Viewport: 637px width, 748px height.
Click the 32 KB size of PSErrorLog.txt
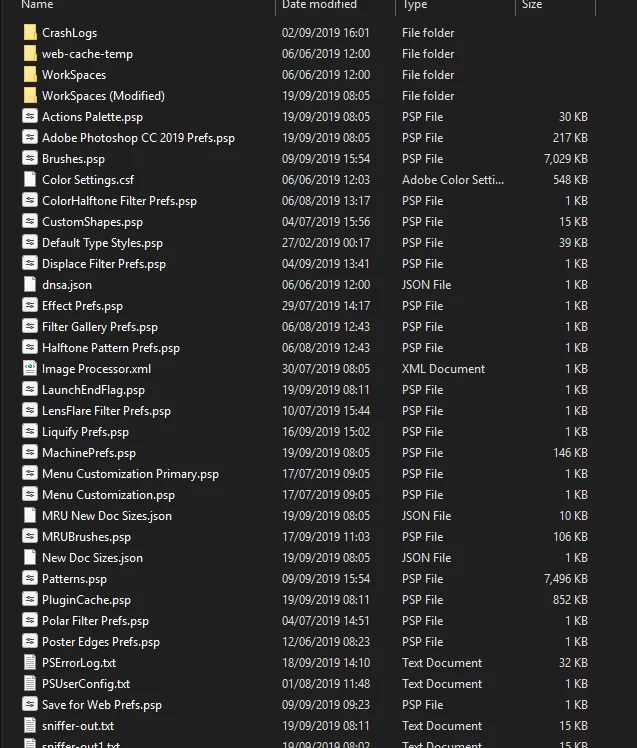point(573,662)
